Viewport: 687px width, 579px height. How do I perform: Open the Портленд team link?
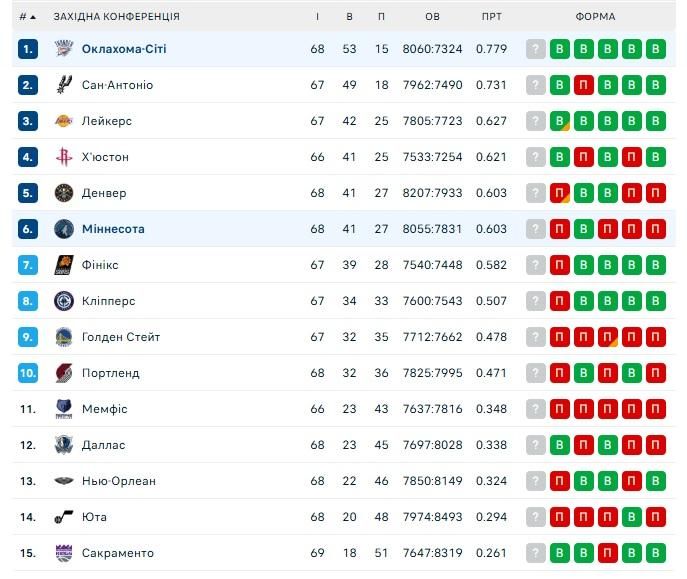(110, 373)
